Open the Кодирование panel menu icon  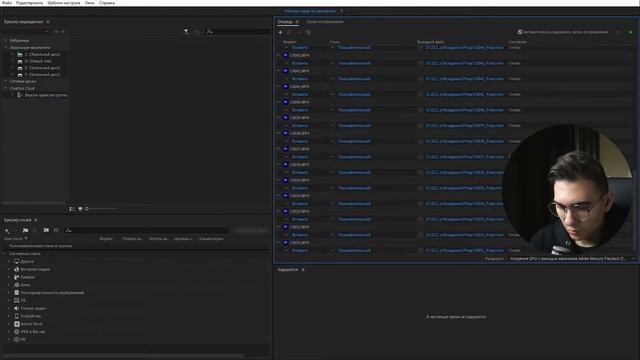303,270
